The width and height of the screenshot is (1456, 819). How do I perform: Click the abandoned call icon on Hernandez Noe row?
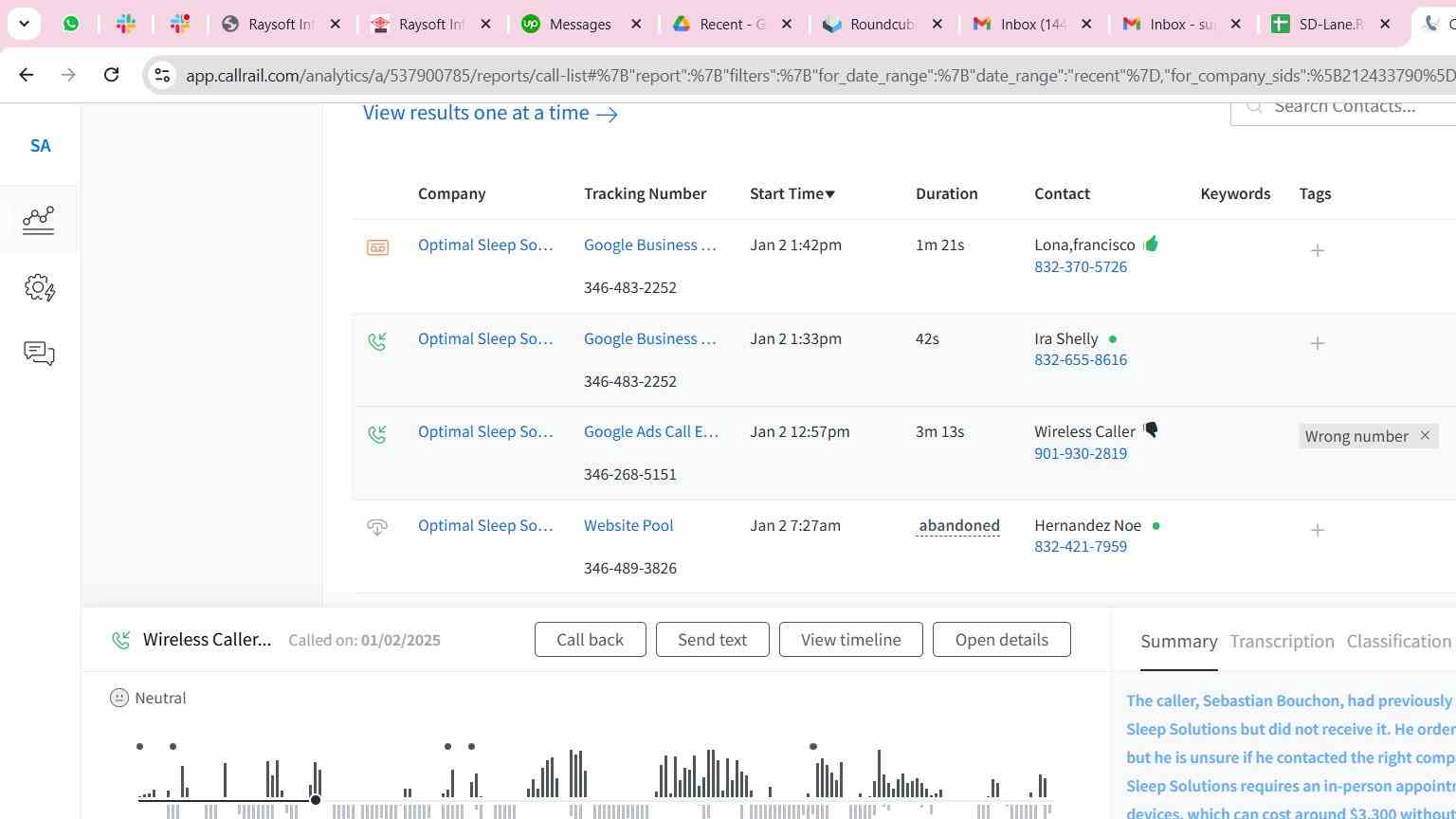pyautogui.click(x=377, y=527)
